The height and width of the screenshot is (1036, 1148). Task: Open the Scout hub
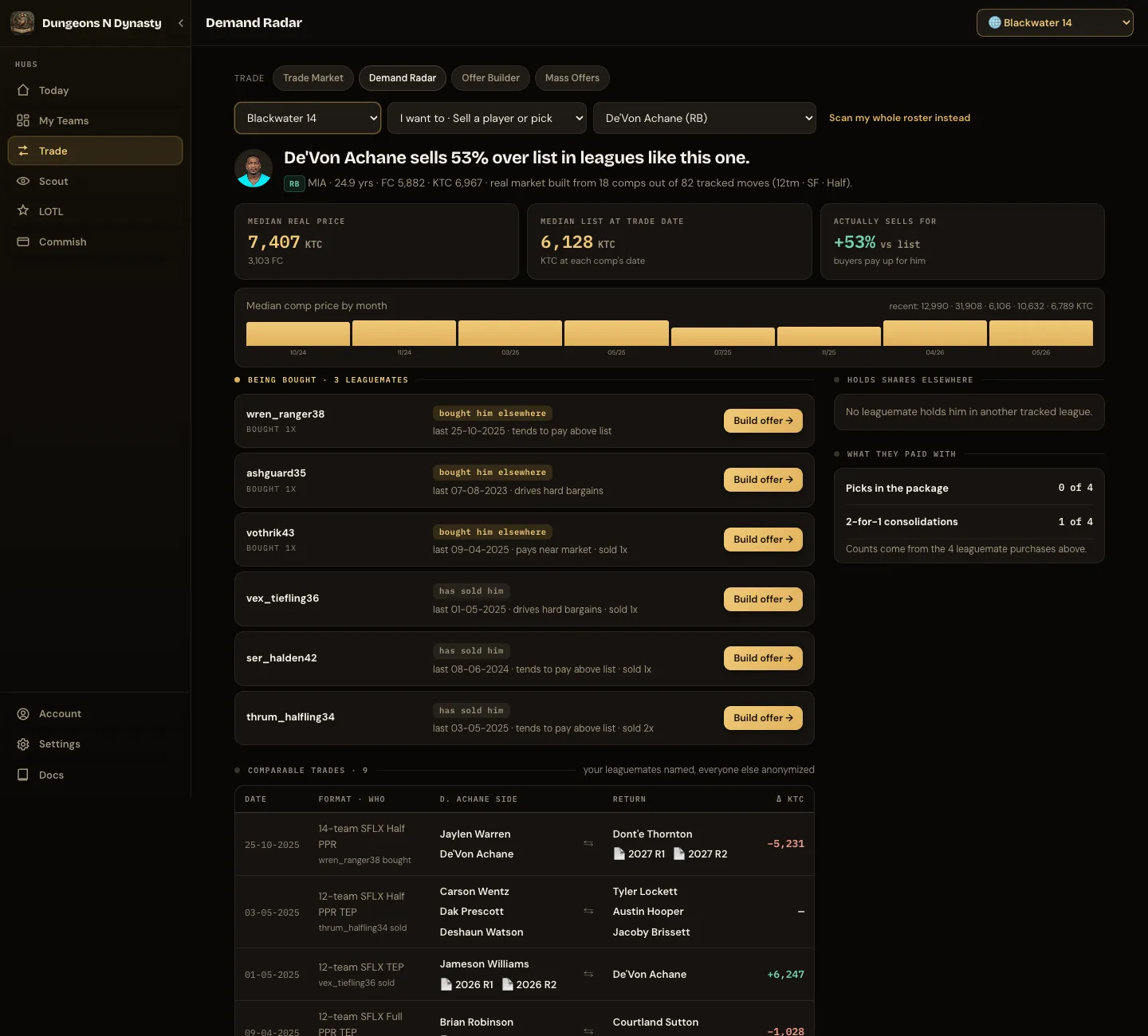(95, 181)
